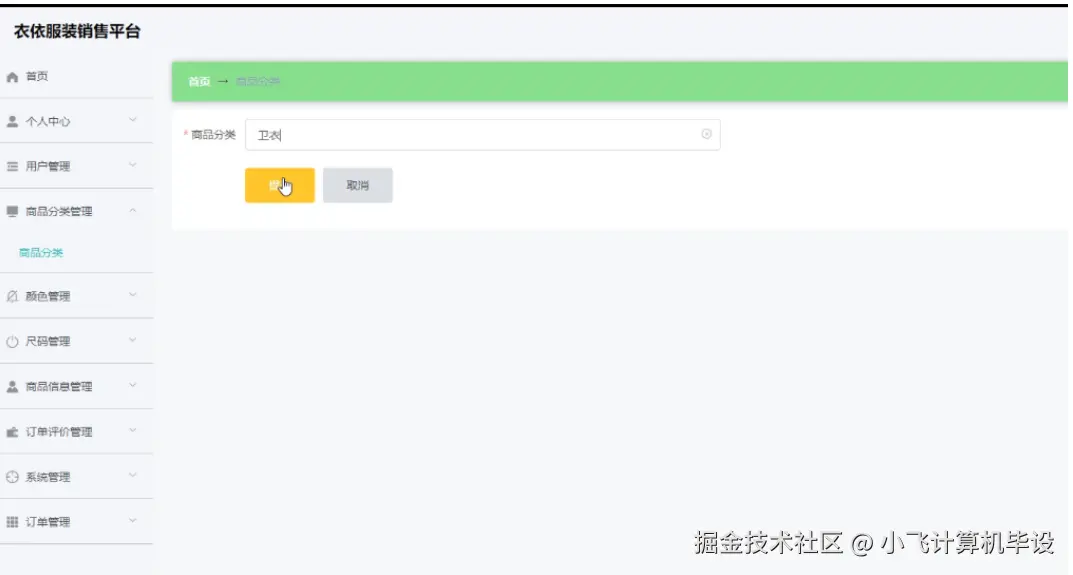Click the icon beside 颜色管理
1073x575 pixels.
(12, 296)
